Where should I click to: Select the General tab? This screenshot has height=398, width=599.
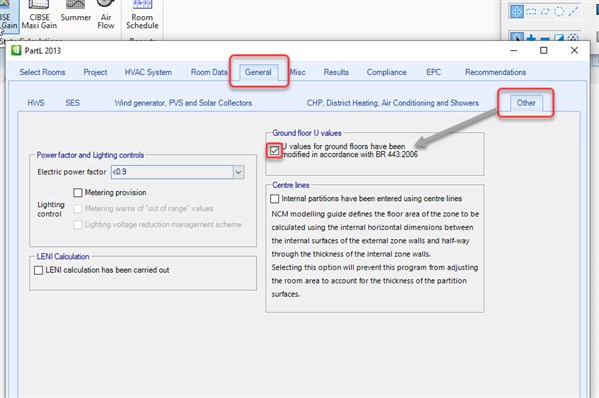tap(258, 72)
